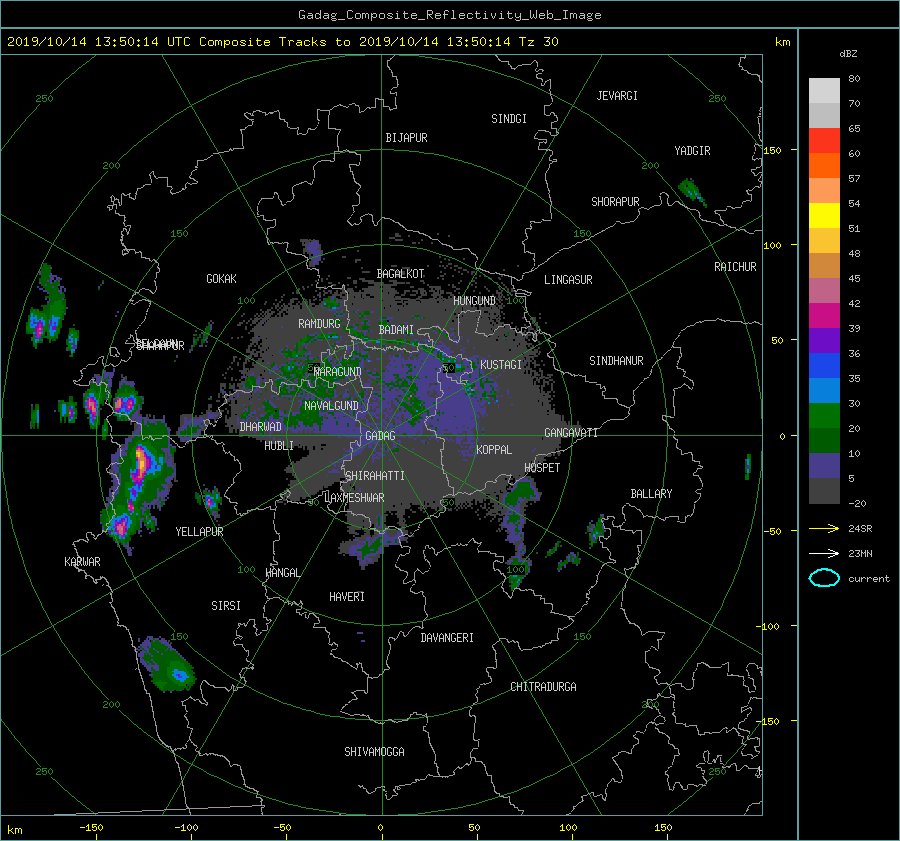The width and height of the screenshot is (900, 841).
Task: Click the SIRSI city label
Action: tap(226, 606)
